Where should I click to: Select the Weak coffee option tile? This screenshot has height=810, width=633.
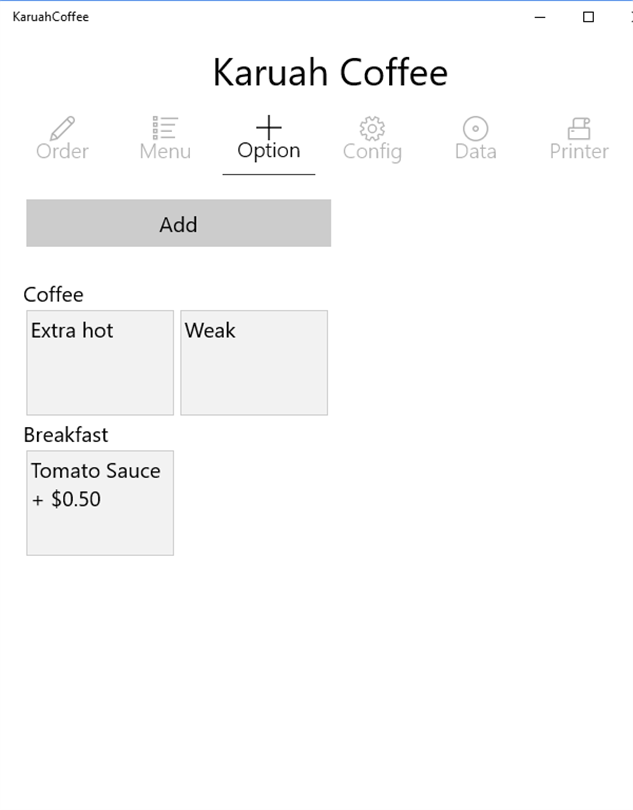254,362
